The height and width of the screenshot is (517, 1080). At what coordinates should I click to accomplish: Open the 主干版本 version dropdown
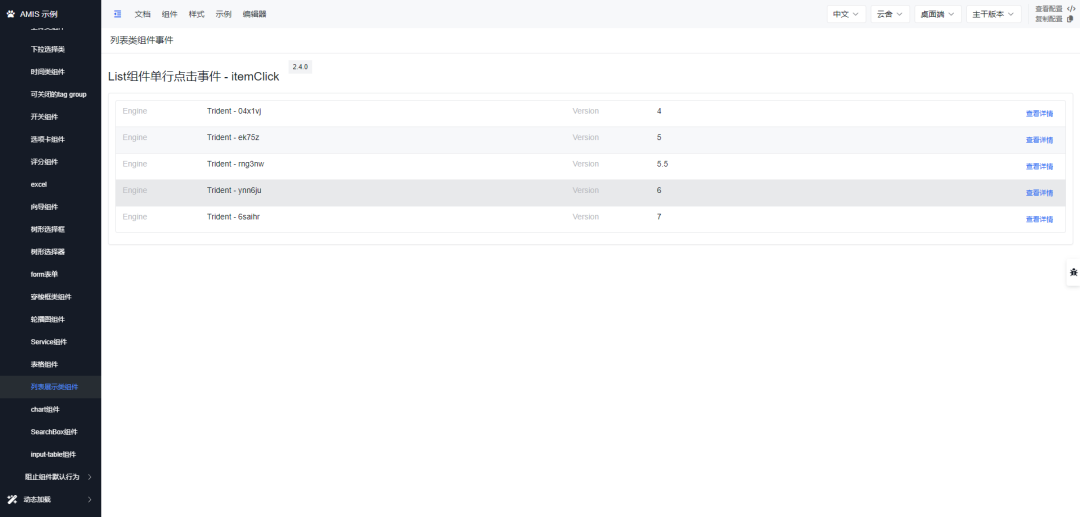click(993, 14)
